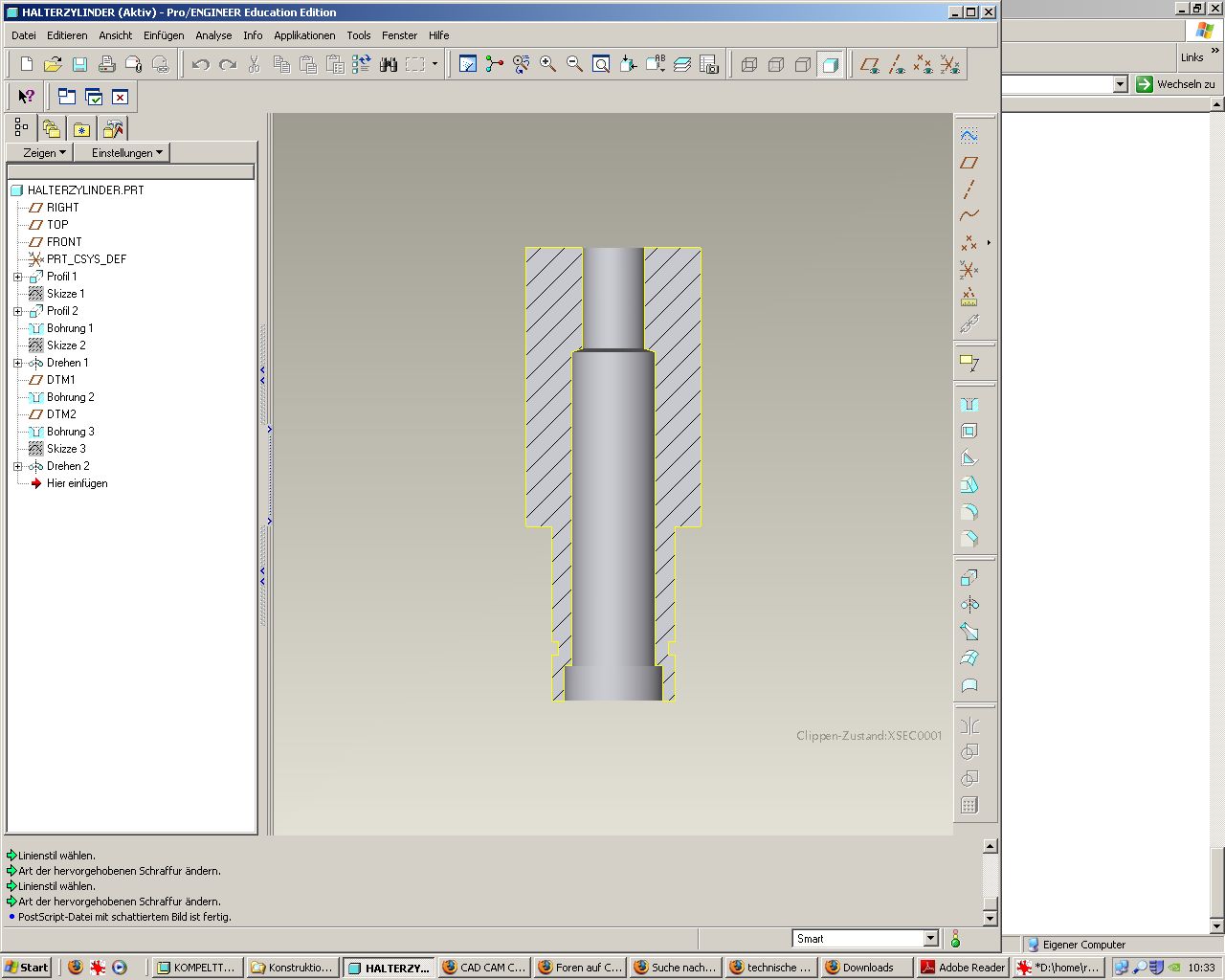Select the Extrude tool icon

tap(969, 578)
